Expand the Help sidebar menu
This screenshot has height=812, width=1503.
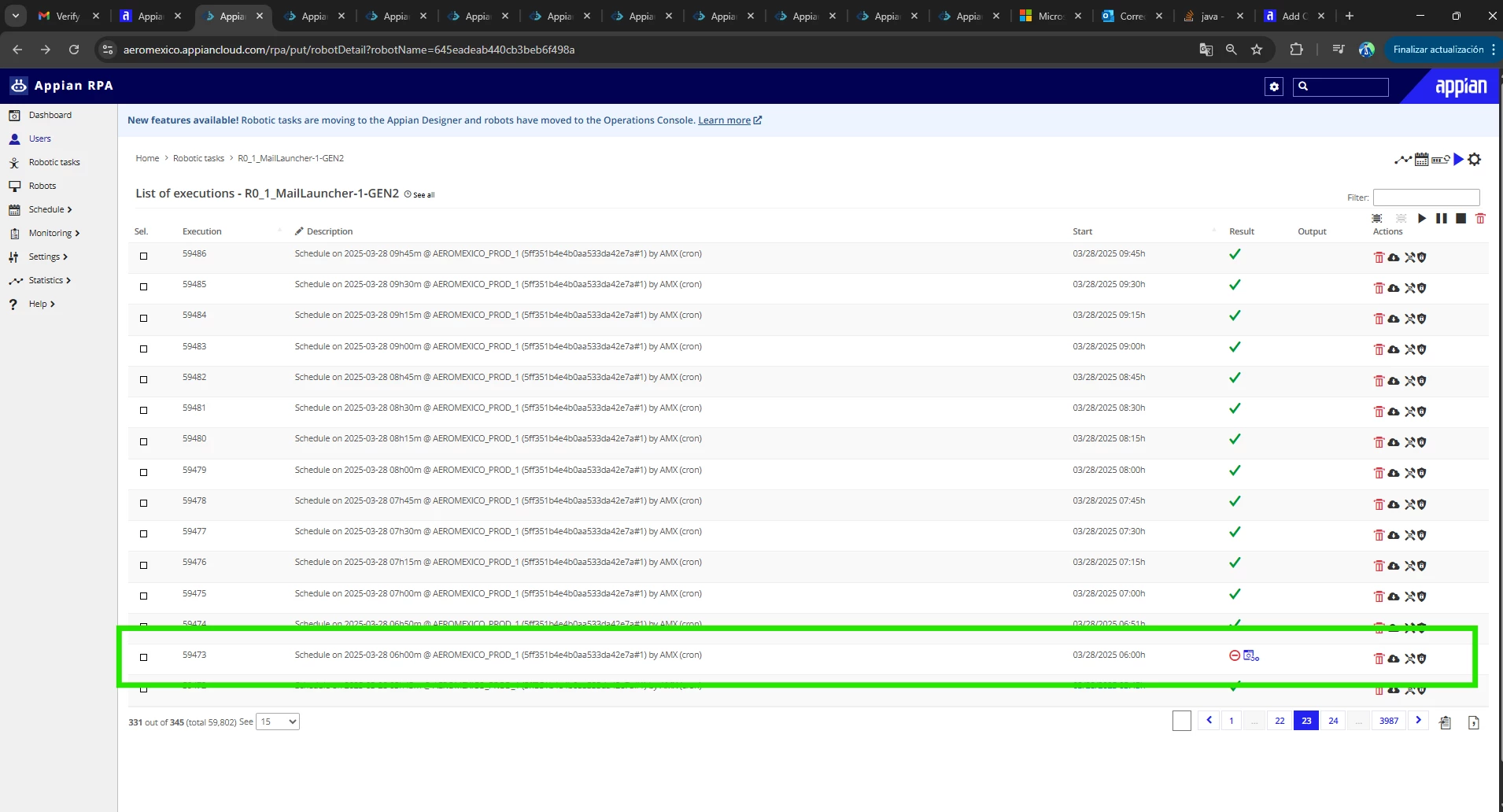tap(42, 304)
